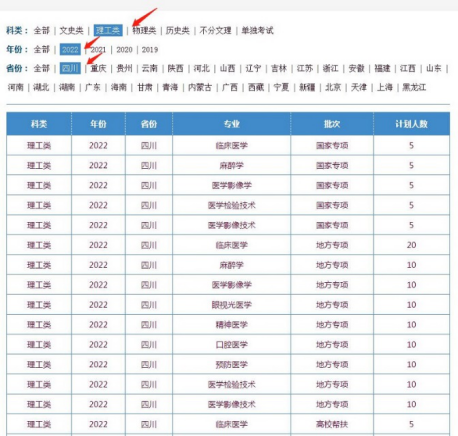
Task: Click 预防医学 in the major column
Action: tap(232, 364)
